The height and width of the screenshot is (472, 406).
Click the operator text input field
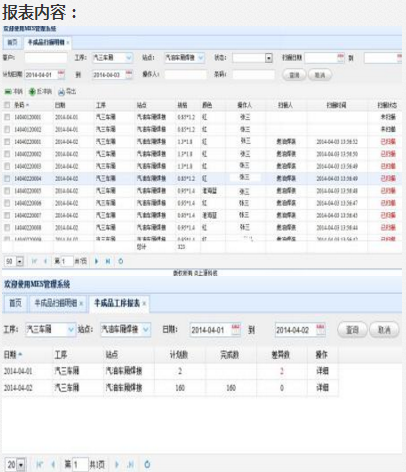185,74
